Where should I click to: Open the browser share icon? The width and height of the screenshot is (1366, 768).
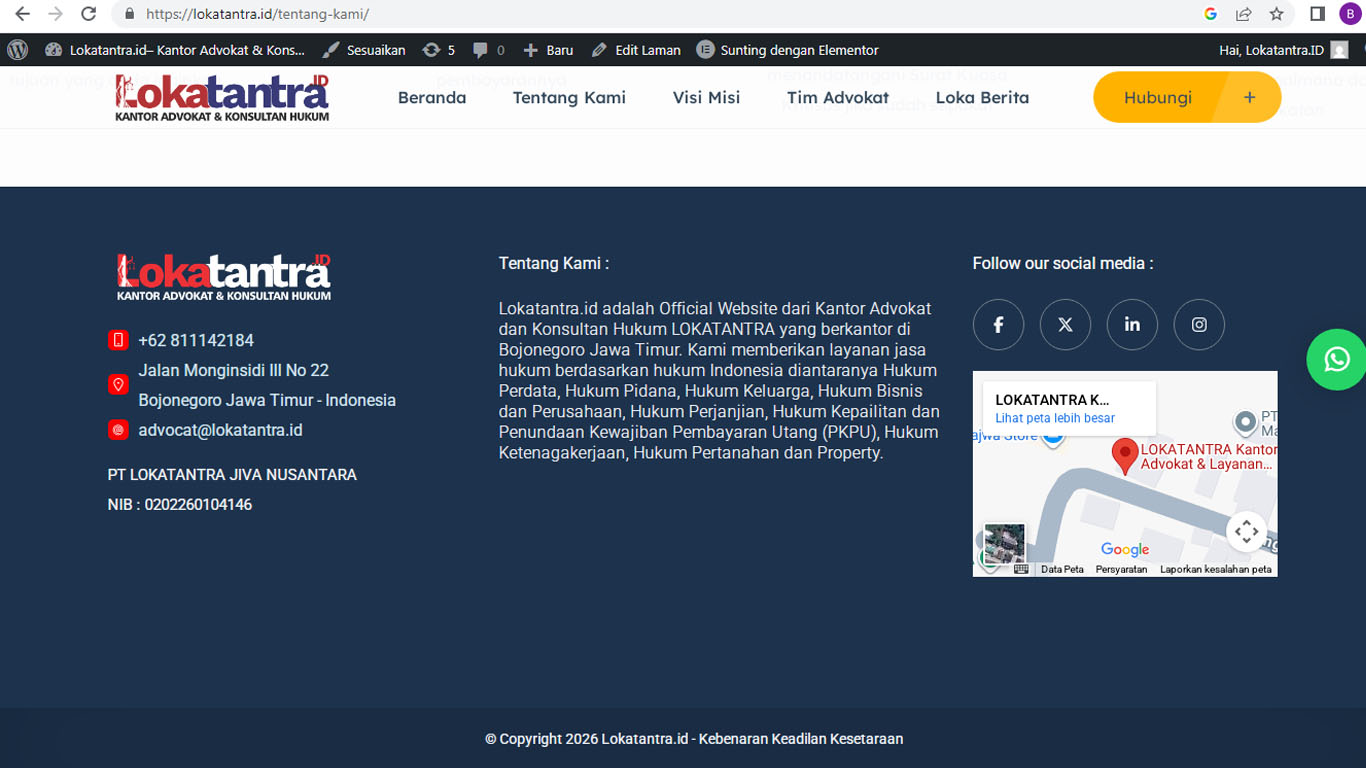pos(1243,14)
